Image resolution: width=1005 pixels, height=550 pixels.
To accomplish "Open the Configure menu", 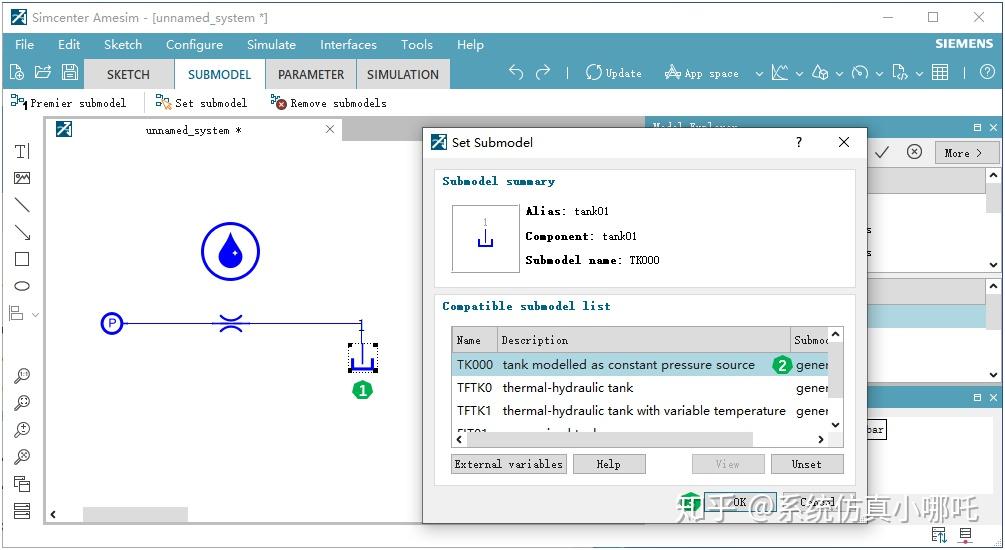I will tap(194, 44).
